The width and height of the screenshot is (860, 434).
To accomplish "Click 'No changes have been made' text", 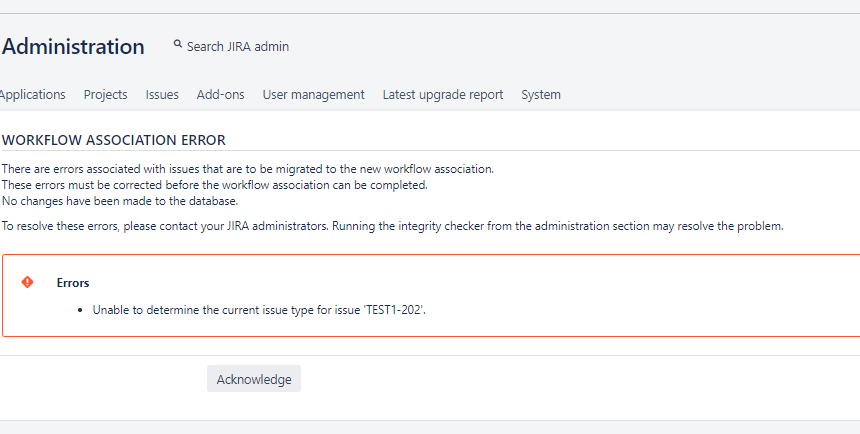I will [120, 201].
